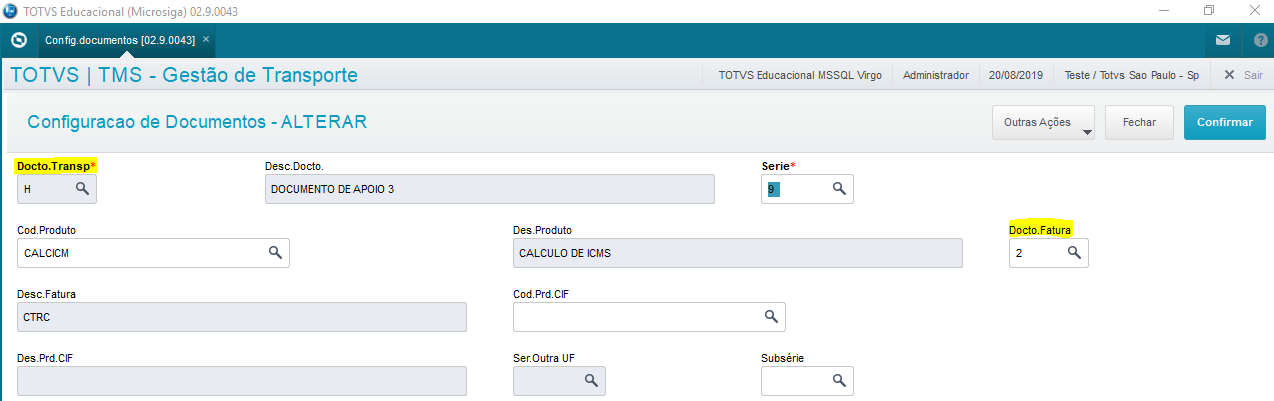
Task: Open the help question mark icon
Action: [x=1260, y=41]
